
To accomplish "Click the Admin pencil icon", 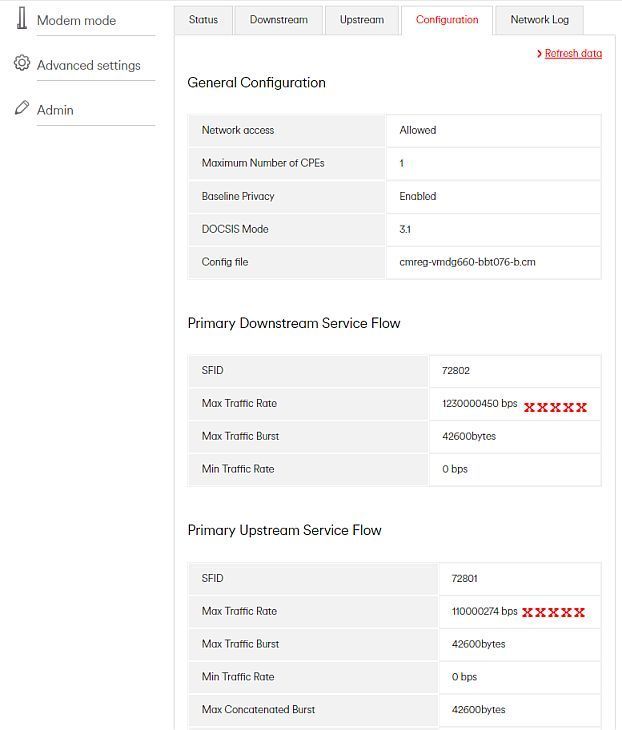I will pos(21,108).
